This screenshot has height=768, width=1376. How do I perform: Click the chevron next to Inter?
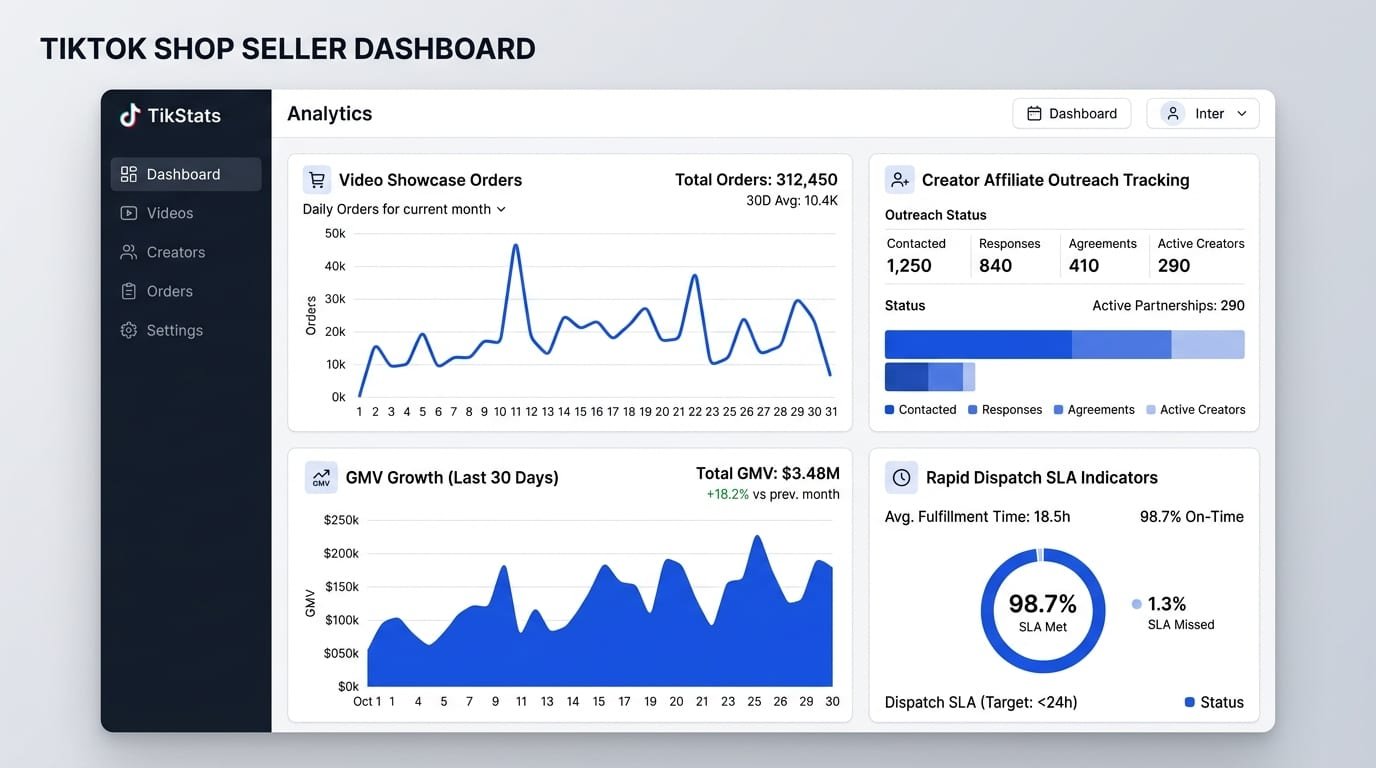(1242, 114)
